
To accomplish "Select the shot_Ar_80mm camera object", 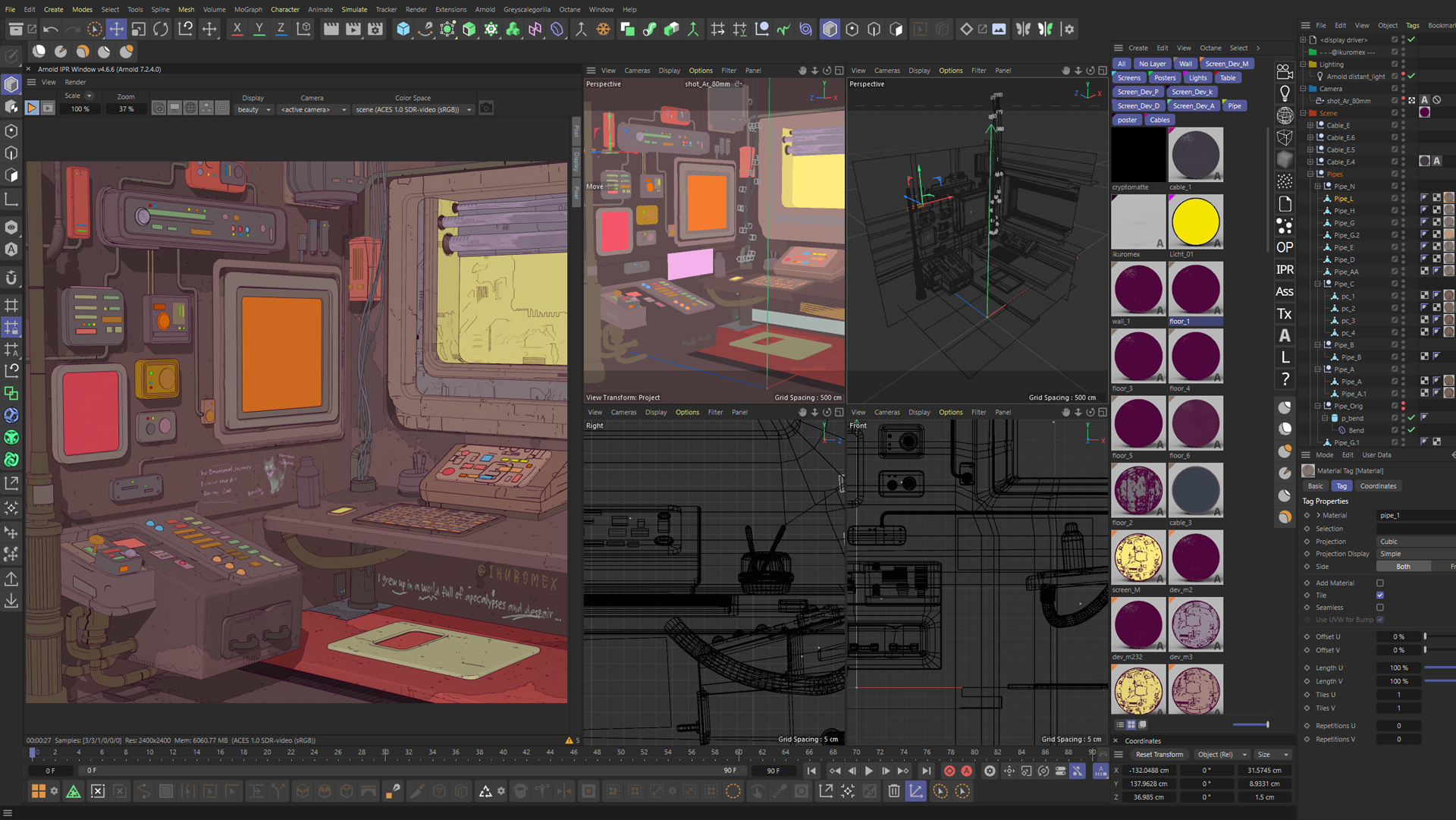I will pos(1348,101).
